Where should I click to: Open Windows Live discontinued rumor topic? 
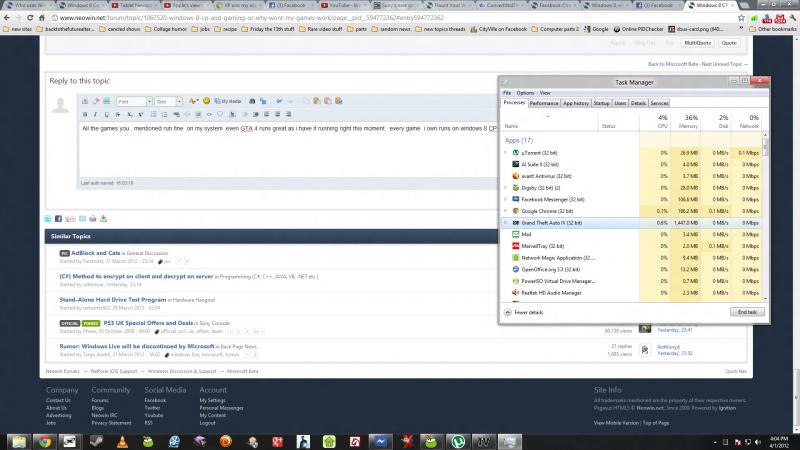(x=137, y=346)
